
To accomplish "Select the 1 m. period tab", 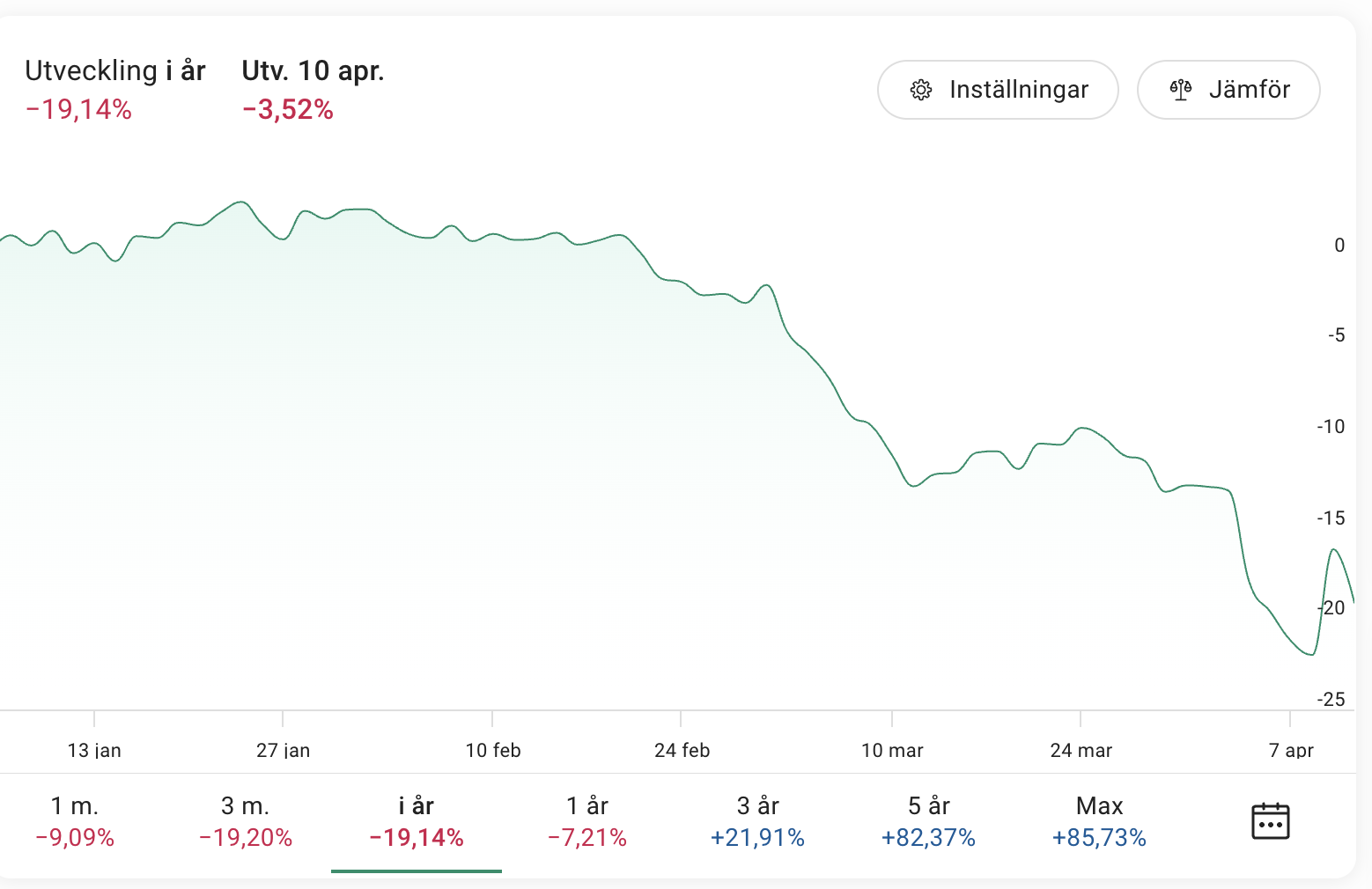I will 75,821.
